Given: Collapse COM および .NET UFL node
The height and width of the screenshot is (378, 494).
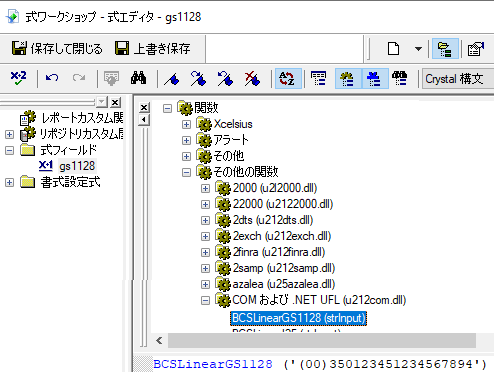Looking at the screenshot, I should coord(205,301).
